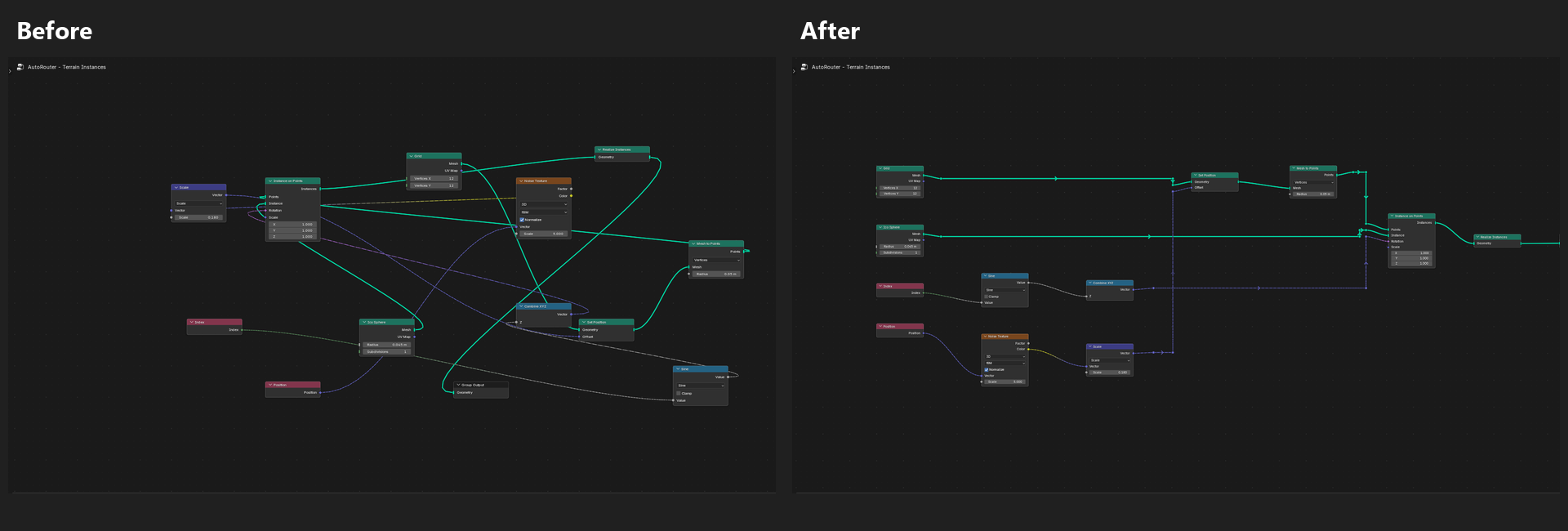Click Scale 5.000 field in Before Noise Texture
The width and height of the screenshot is (1568, 531).
click(x=544, y=234)
